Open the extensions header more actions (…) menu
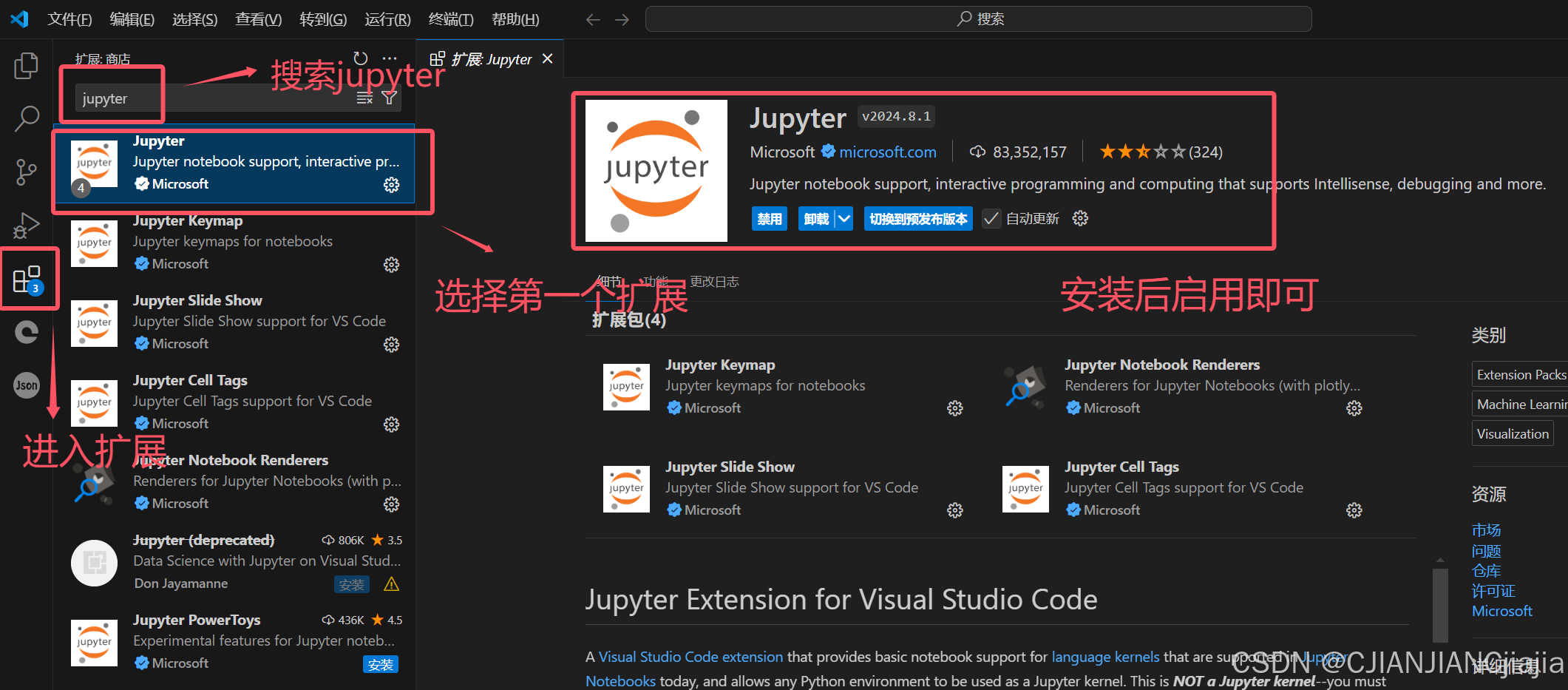1568x690 pixels. pyautogui.click(x=390, y=58)
